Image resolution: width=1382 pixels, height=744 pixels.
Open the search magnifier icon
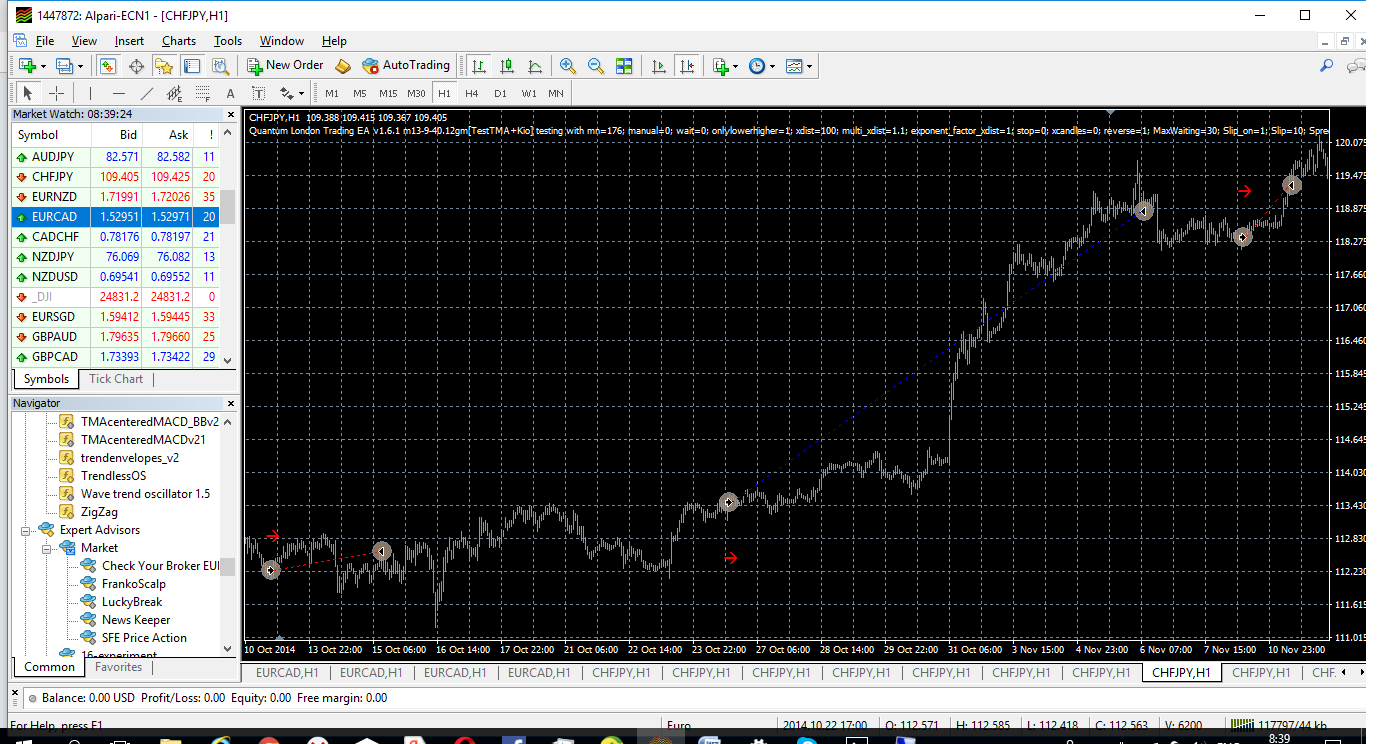[x=1327, y=66]
